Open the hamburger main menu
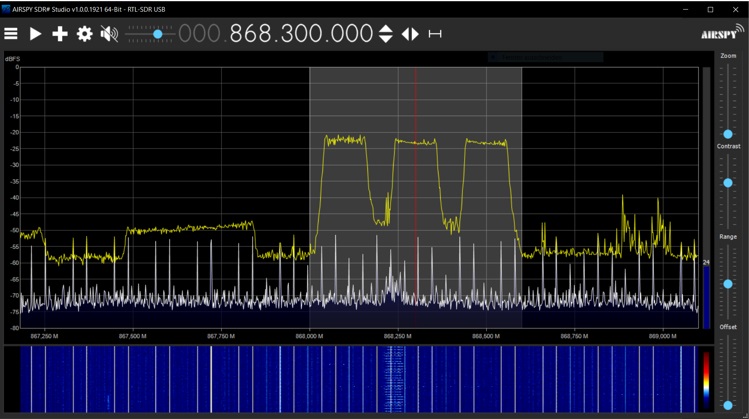The height and width of the screenshot is (419, 749). point(11,34)
